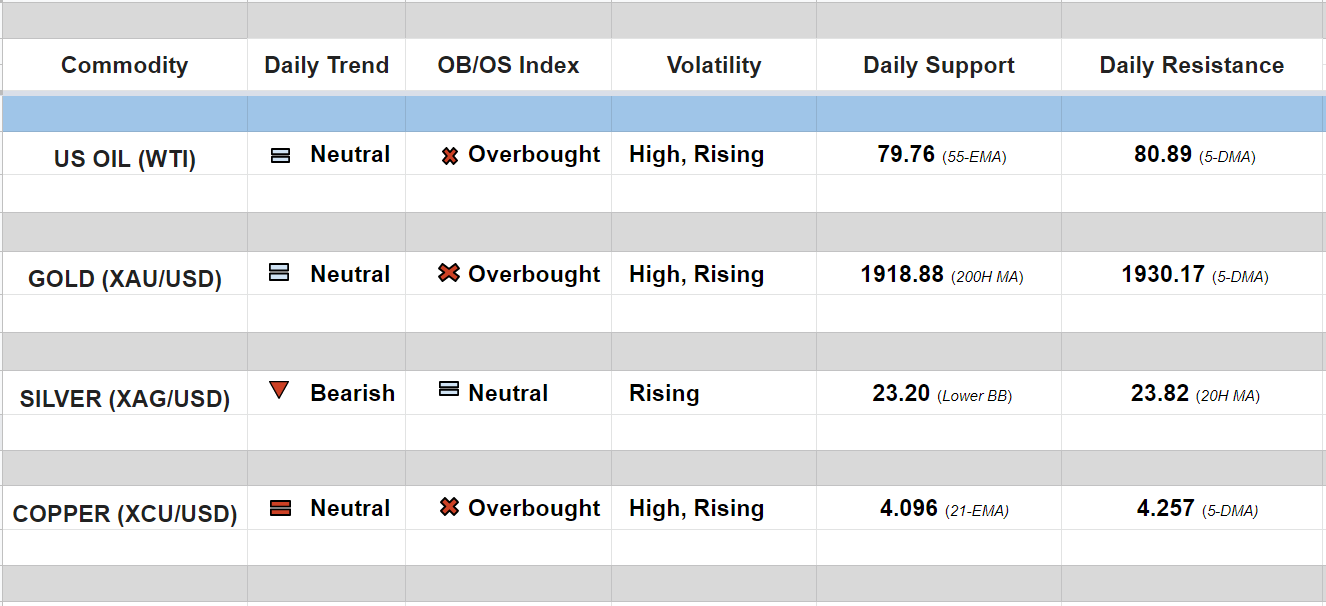
Task: Click Gold's 1918.88 support value
Action: pyautogui.click(x=901, y=275)
